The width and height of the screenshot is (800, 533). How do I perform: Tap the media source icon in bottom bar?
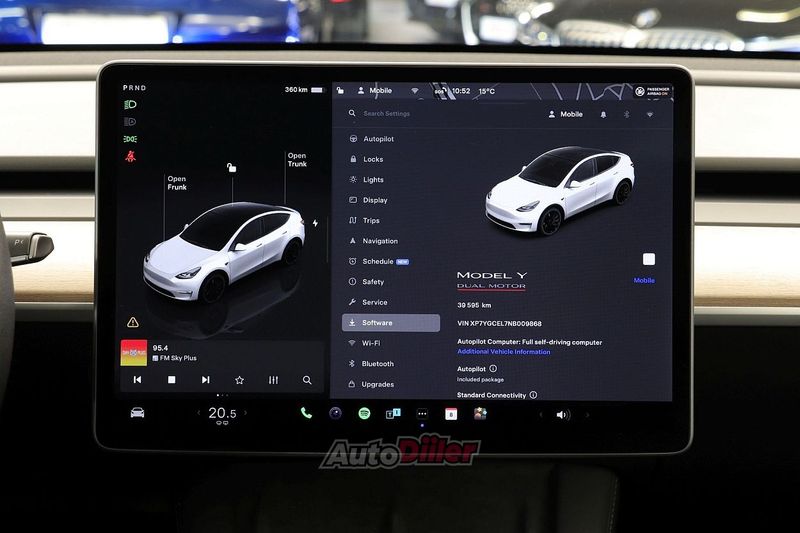tap(393, 414)
